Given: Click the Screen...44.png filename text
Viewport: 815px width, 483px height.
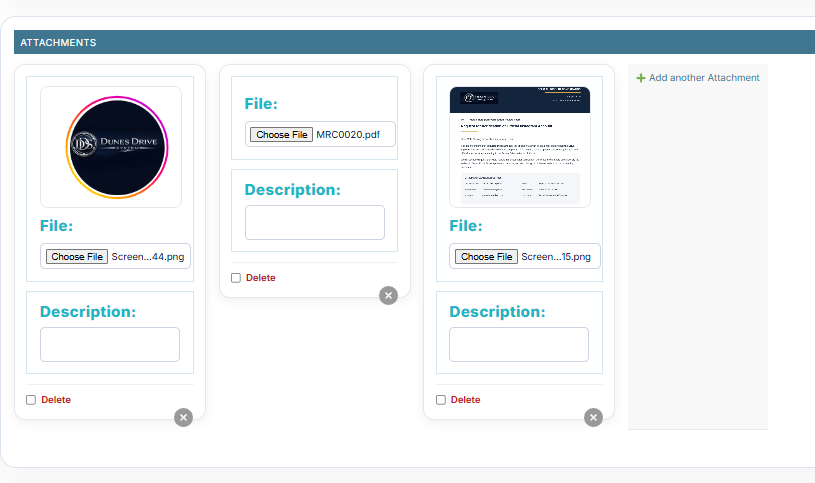Looking at the screenshot, I should (148, 257).
